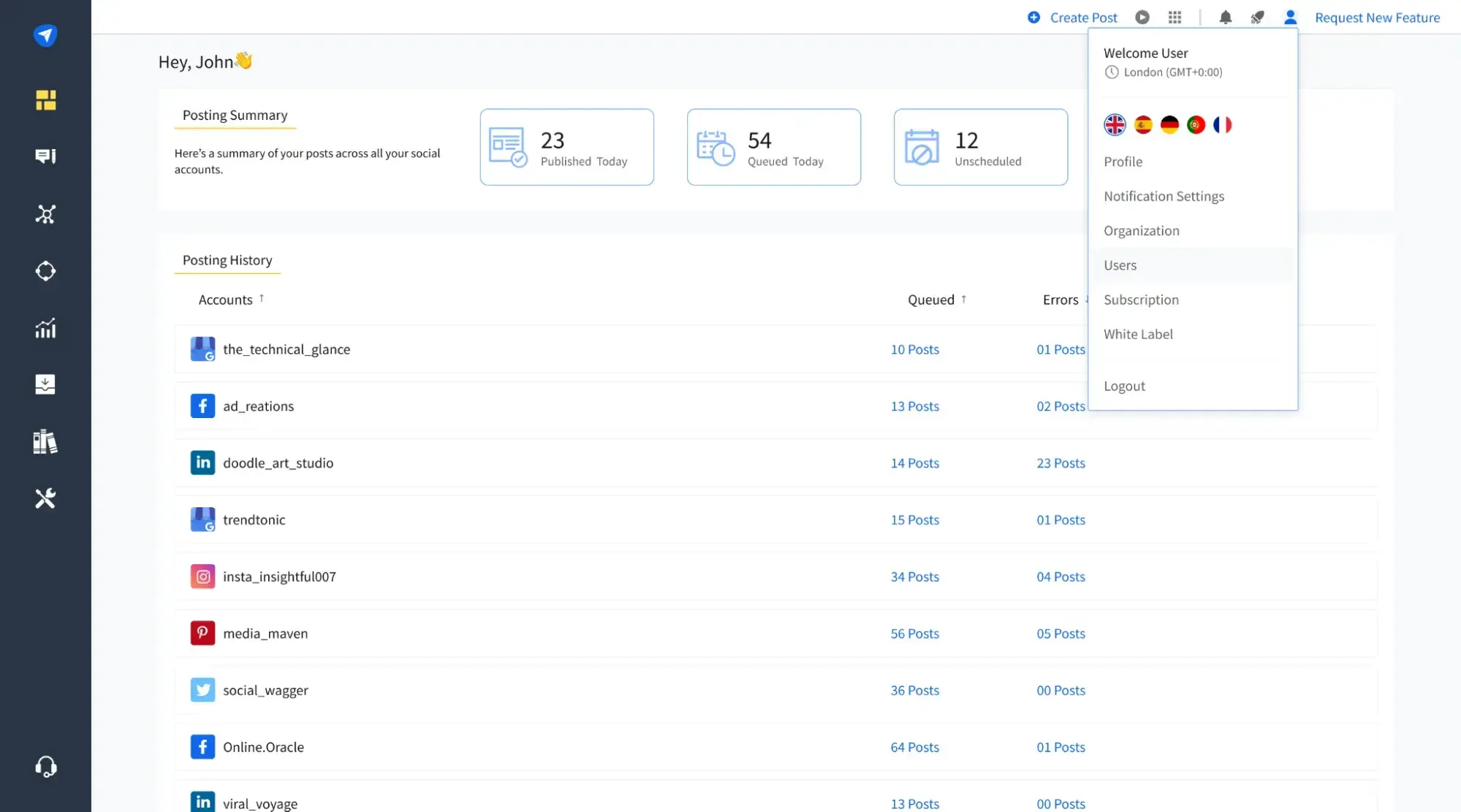1461x812 pixels.
Task: Check notifications via the bell icon
Action: coord(1225,17)
